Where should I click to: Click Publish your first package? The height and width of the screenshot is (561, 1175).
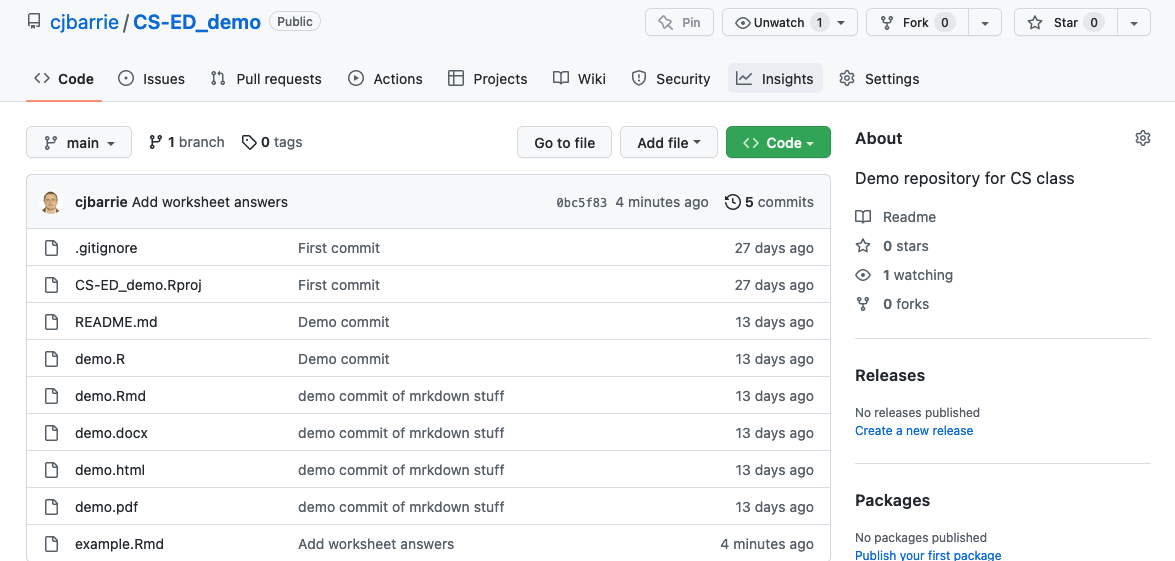coord(928,555)
